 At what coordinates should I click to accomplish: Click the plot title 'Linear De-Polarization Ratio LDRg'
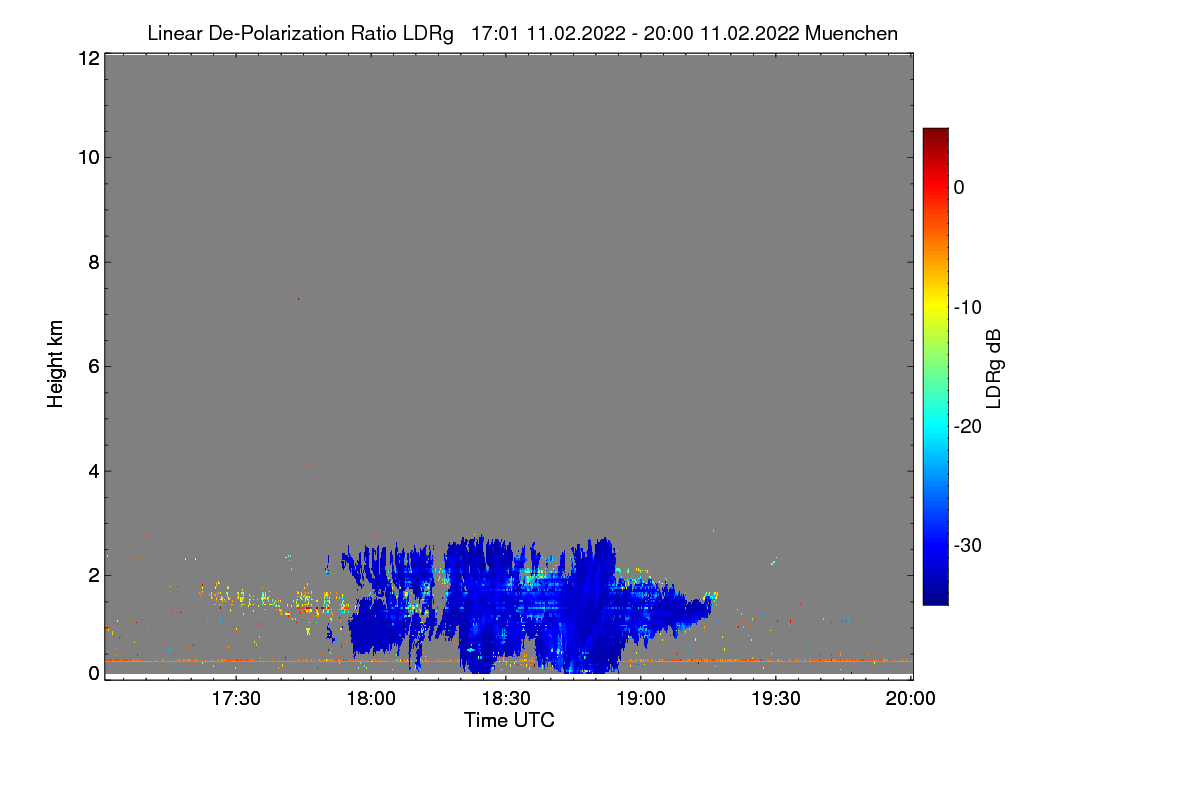pyautogui.click(x=300, y=33)
